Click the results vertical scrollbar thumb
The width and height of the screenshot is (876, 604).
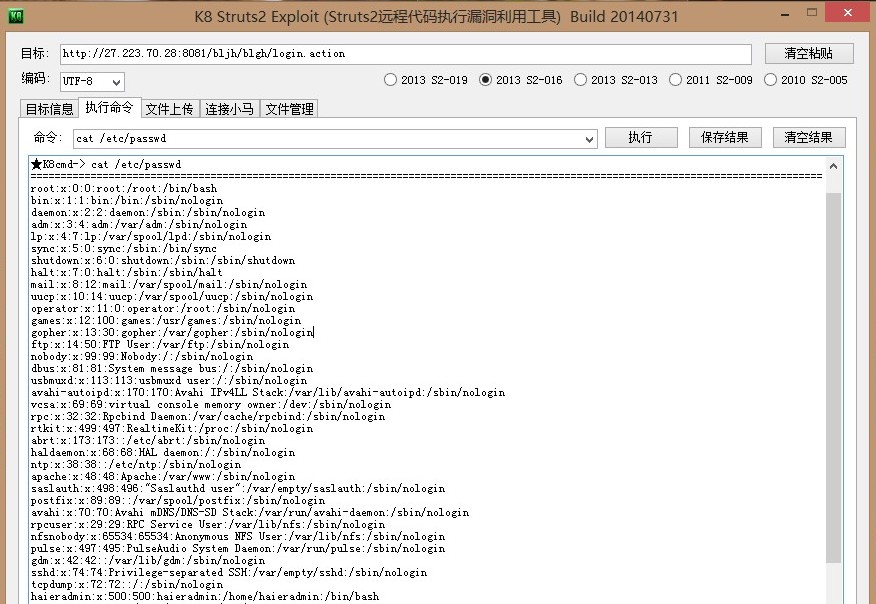pyautogui.click(x=834, y=378)
